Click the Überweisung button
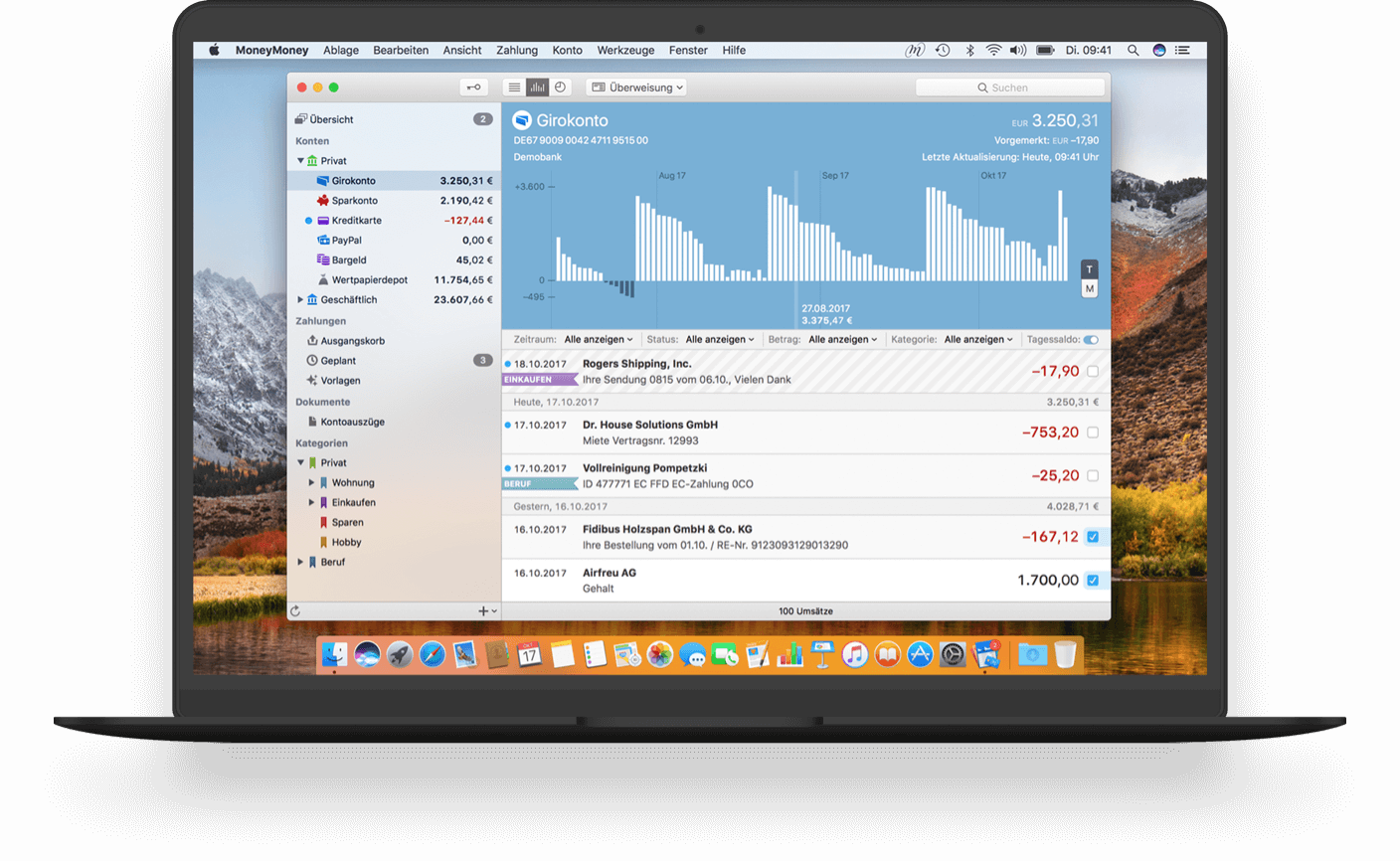 coord(637,87)
